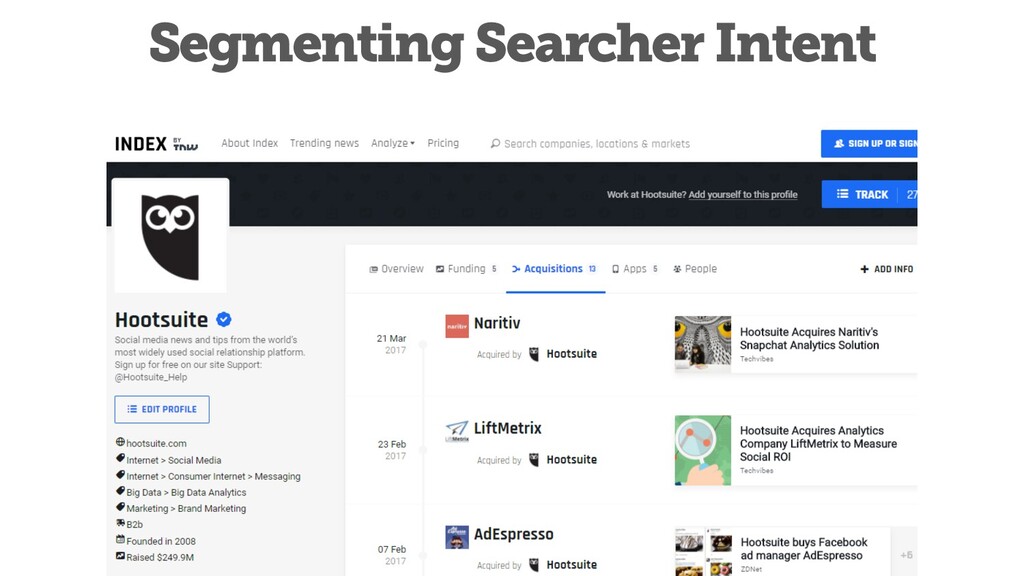
Task: Switch to the Overview tab
Action: [396, 269]
